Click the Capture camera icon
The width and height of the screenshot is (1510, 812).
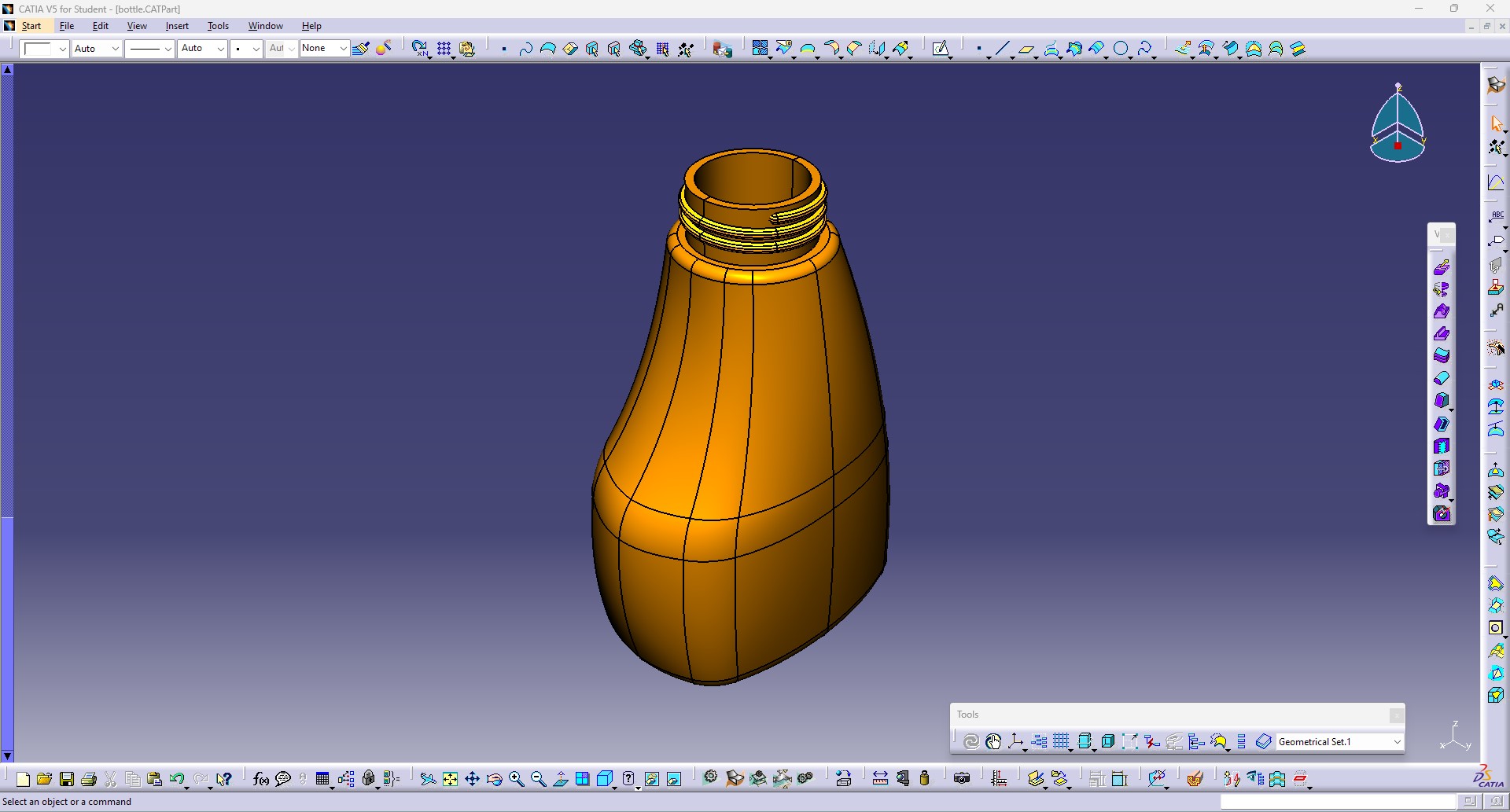(961, 779)
